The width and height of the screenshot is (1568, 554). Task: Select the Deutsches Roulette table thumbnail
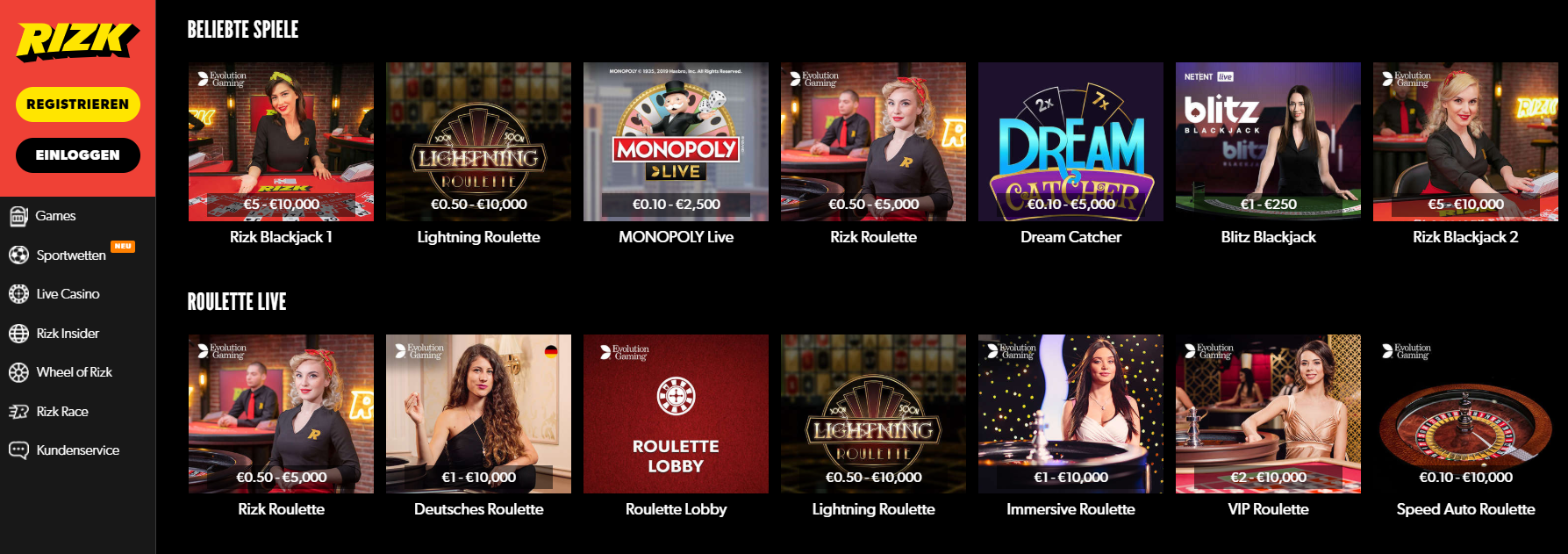coord(478,414)
